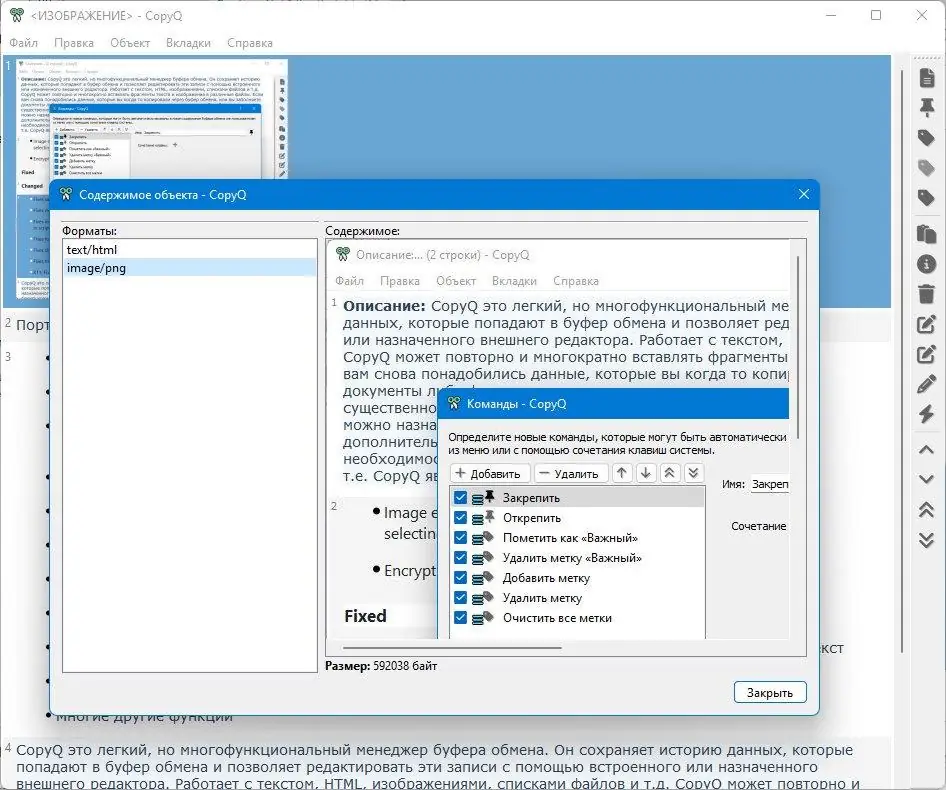This screenshot has height=790, width=946.
Task: Click the pencil Edit notes icon
Action: click(x=927, y=384)
